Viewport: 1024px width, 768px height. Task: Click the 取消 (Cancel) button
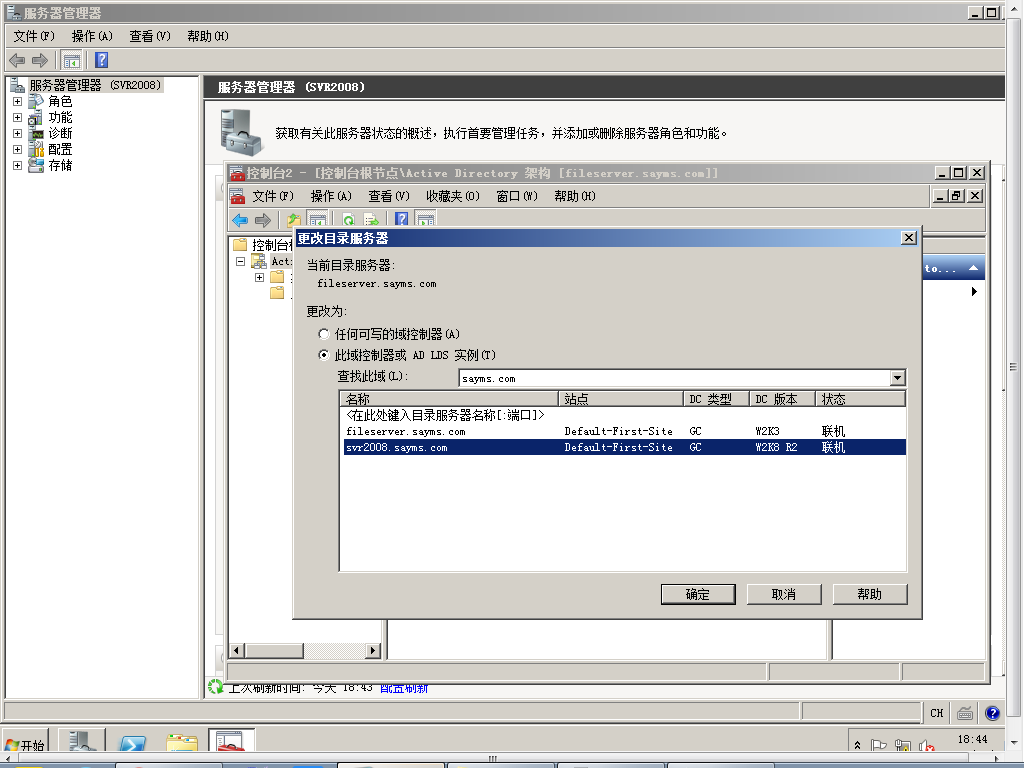784,594
